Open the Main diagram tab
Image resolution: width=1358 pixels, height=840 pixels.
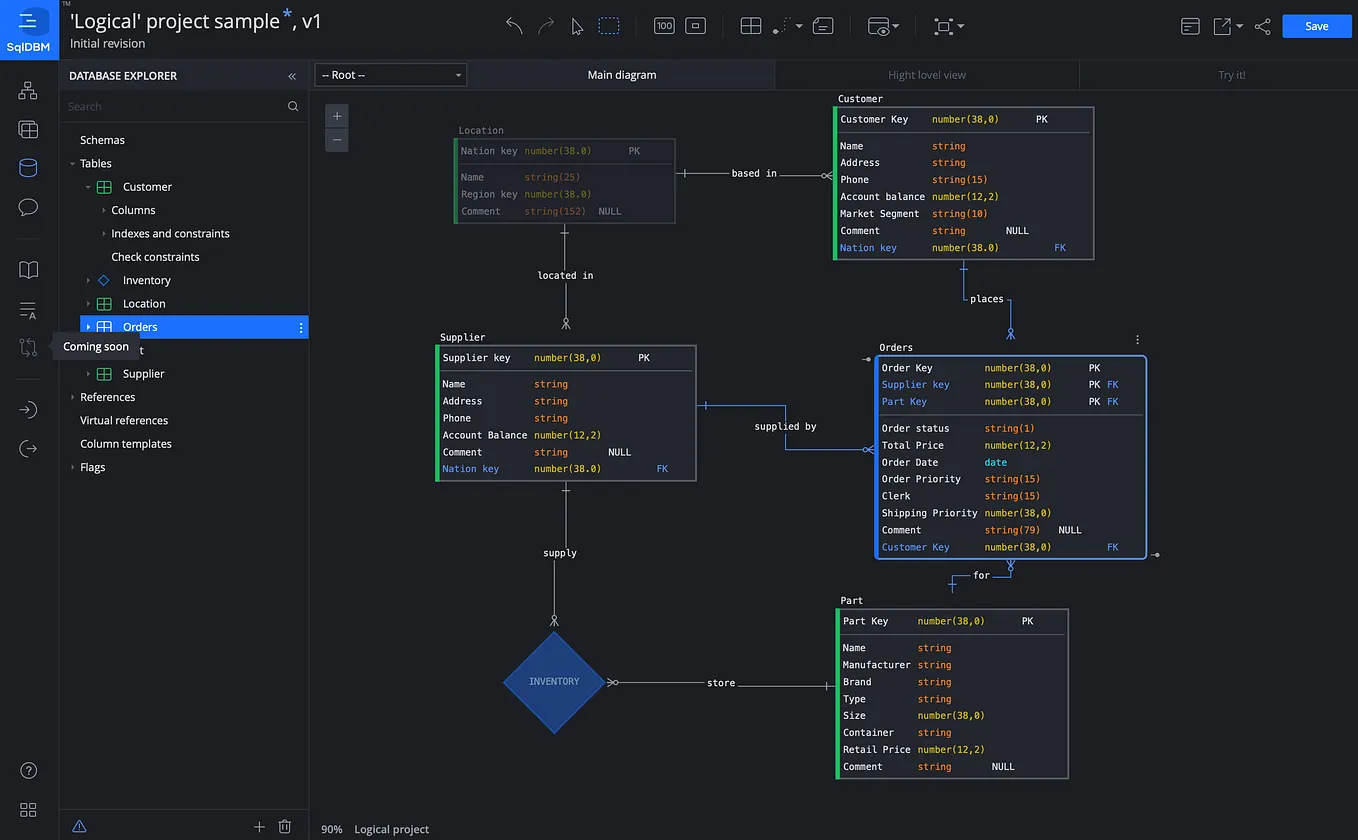[x=622, y=74]
